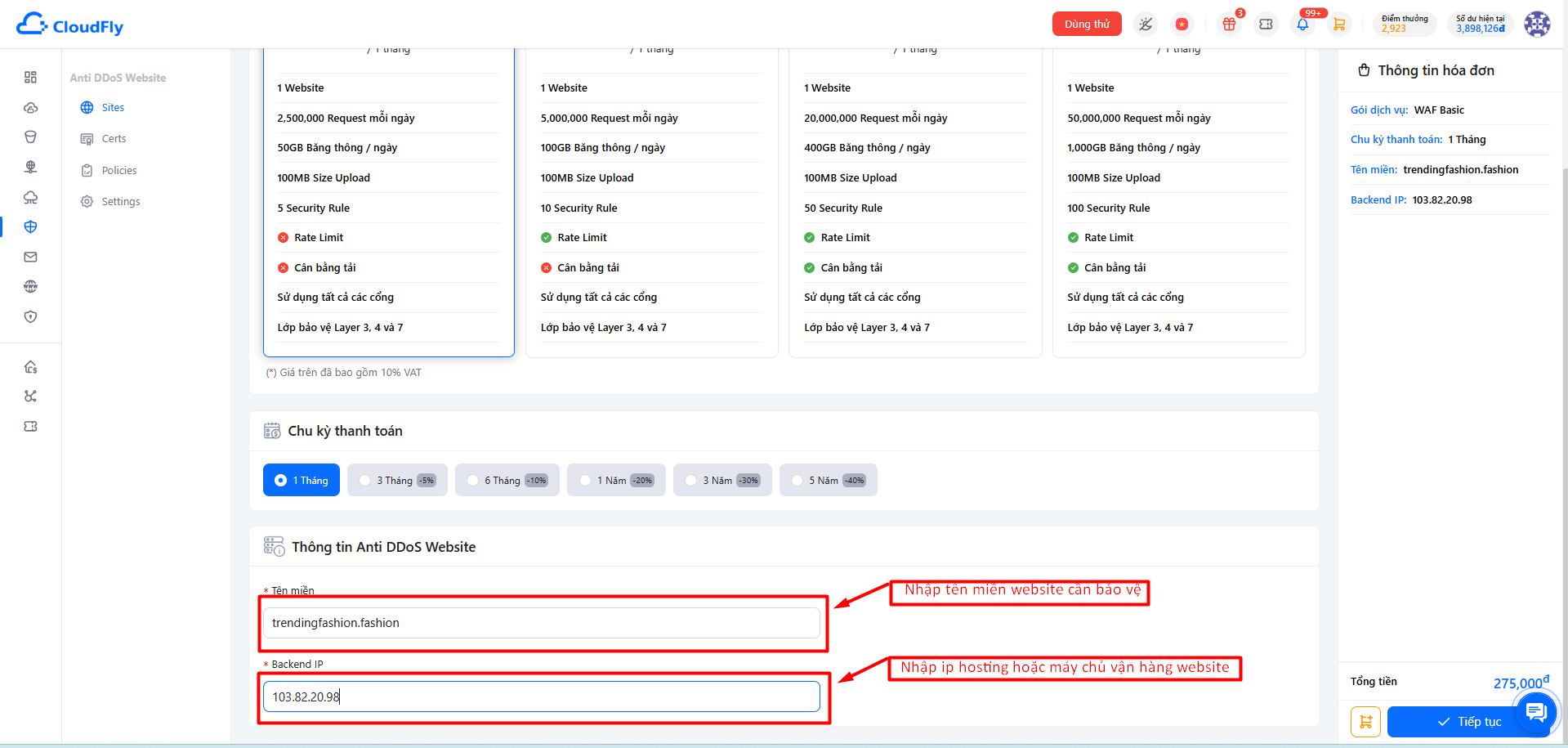Go to Certs in Anti DDoS menu

click(x=114, y=139)
